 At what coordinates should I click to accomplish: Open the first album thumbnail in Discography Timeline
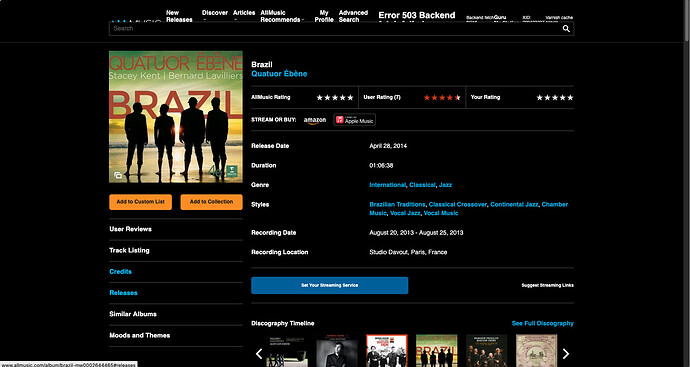coord(286,351)
